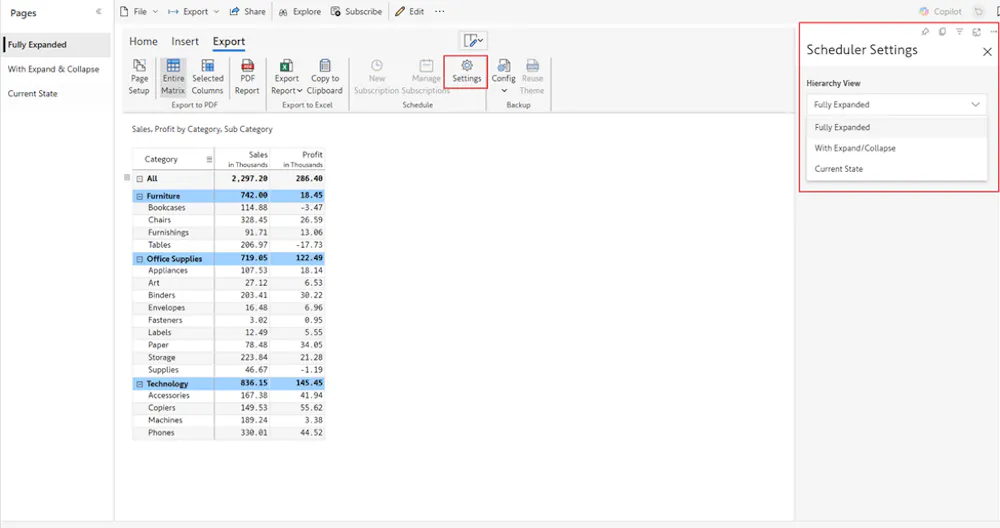
Task: Open Copilot
Action: coord(940,11)
